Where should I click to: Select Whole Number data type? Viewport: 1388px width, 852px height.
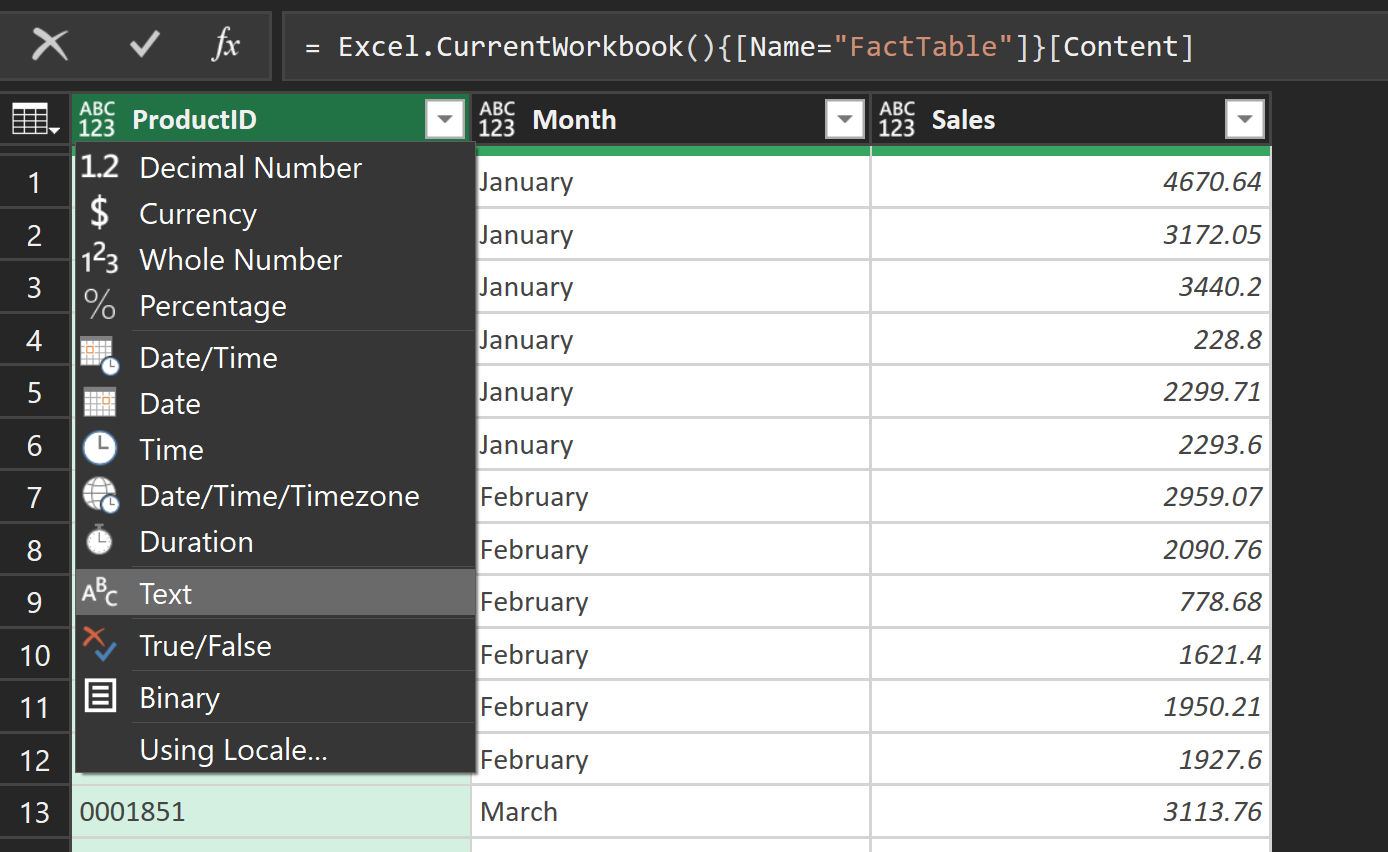(240, 260)
